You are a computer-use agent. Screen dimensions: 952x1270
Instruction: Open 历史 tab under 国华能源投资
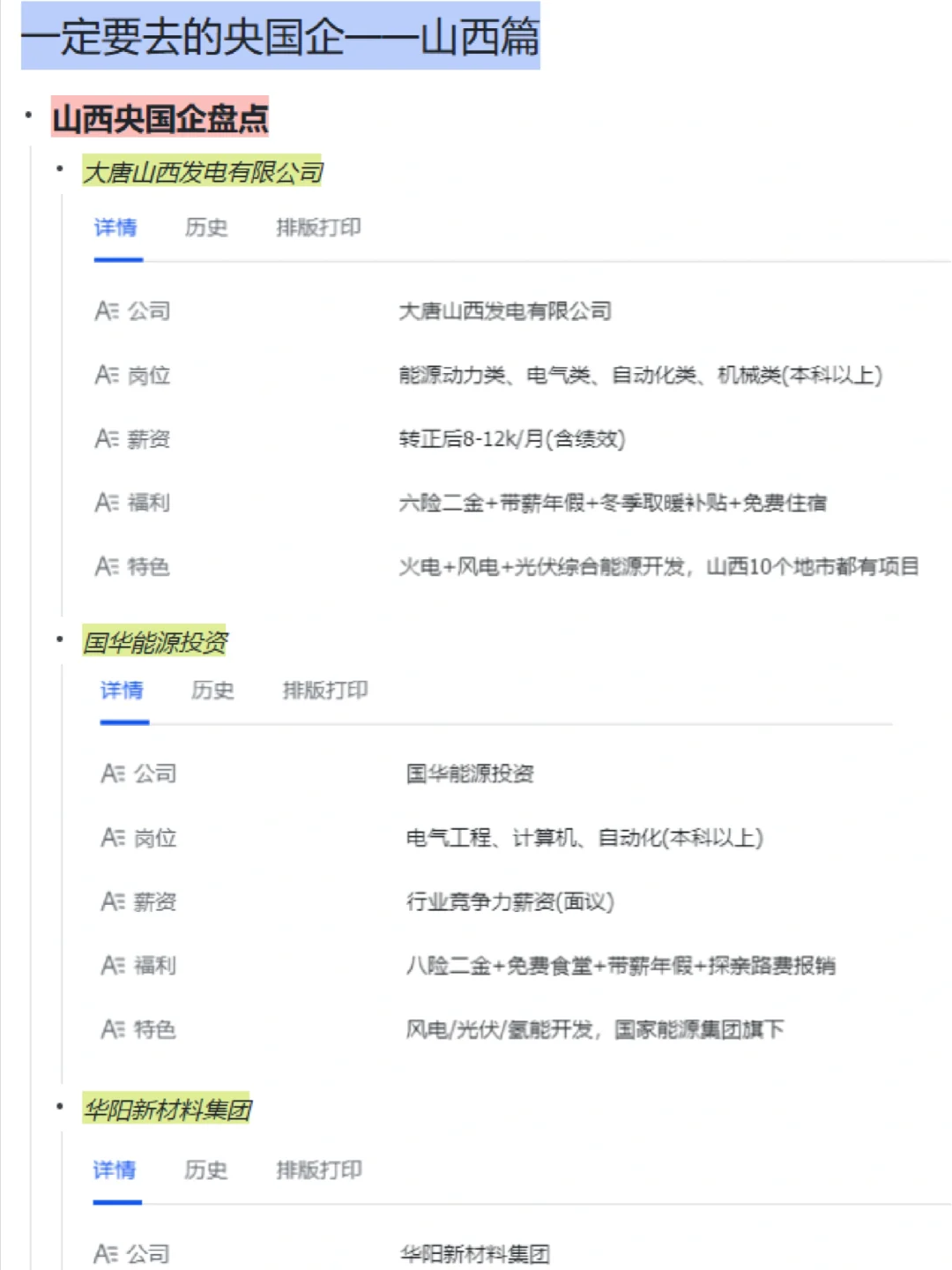pos(212,691)
